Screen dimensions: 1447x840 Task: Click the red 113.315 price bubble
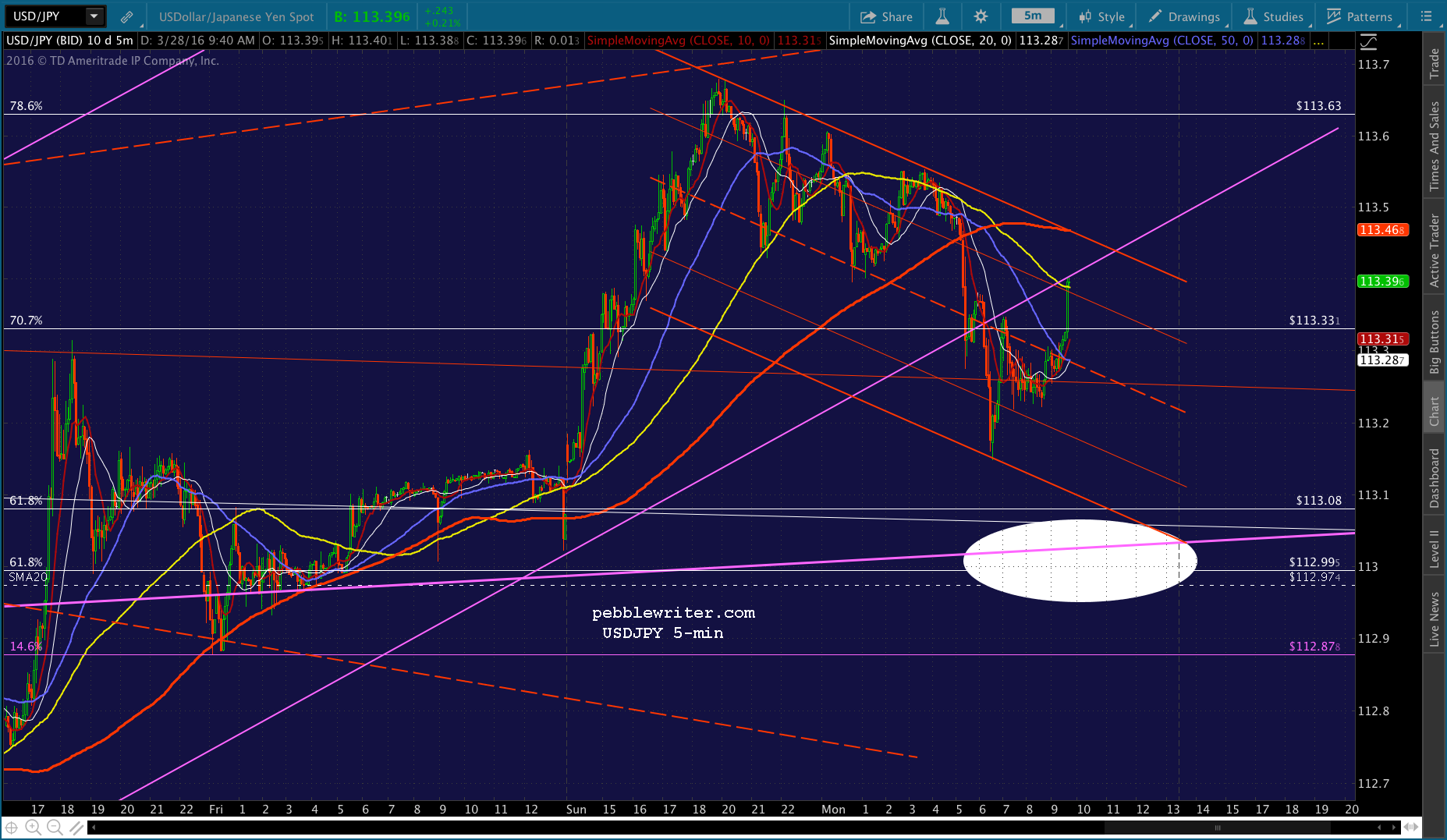(x=1382, y=339)
